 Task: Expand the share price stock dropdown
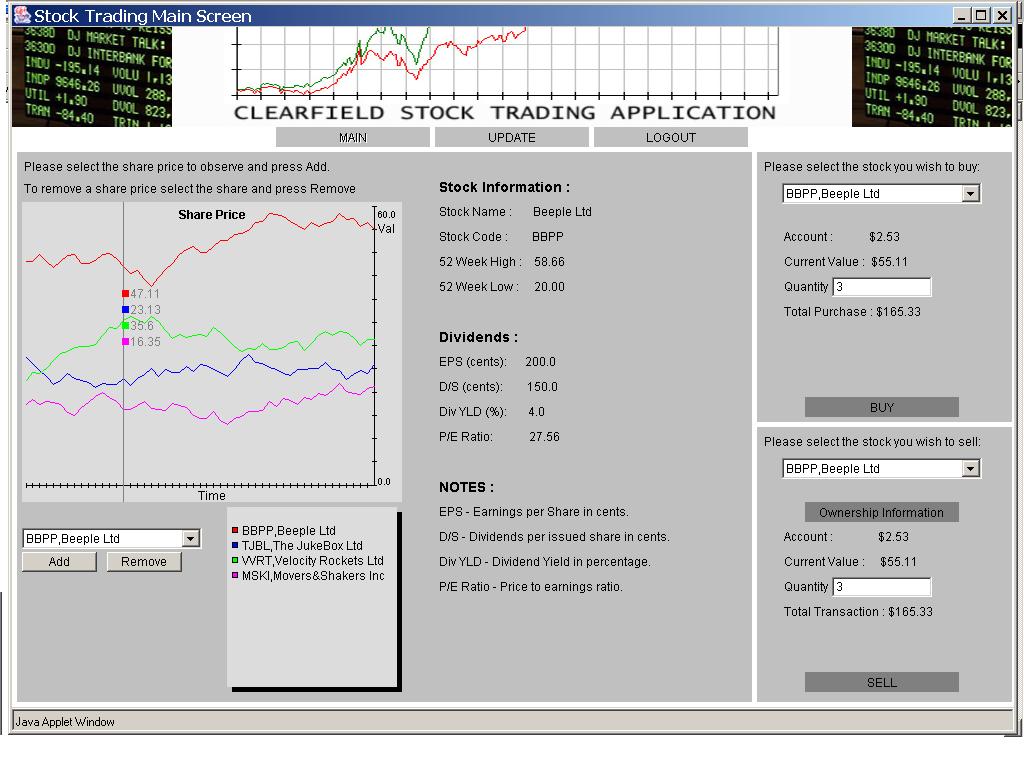(x=190, y=539)
